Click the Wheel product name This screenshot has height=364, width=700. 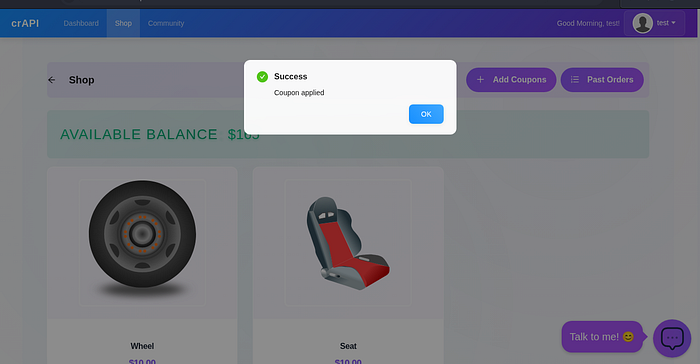click(142, 346)
